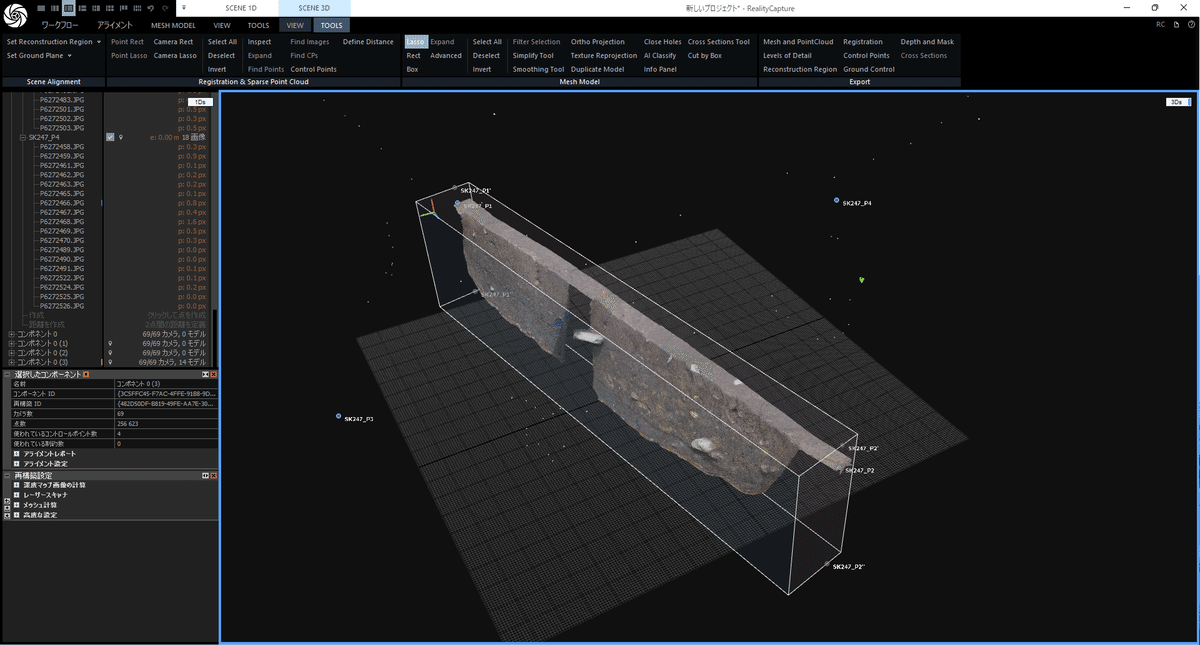Click Cut by Box tool
This screenshot has width=1200, height=645.
tap(704, 56)
